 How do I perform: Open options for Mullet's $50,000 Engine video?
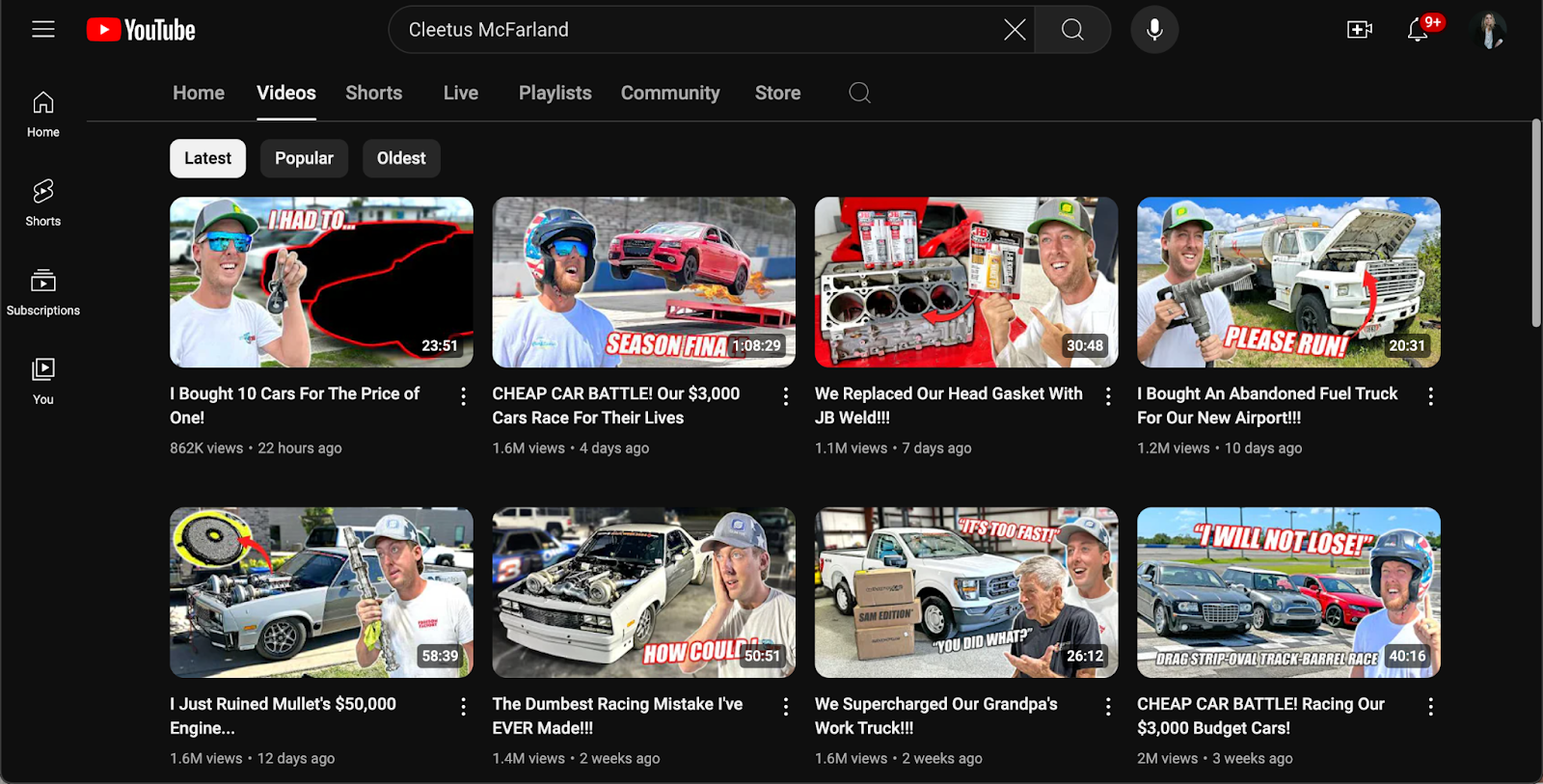click(x=463, y=707)
